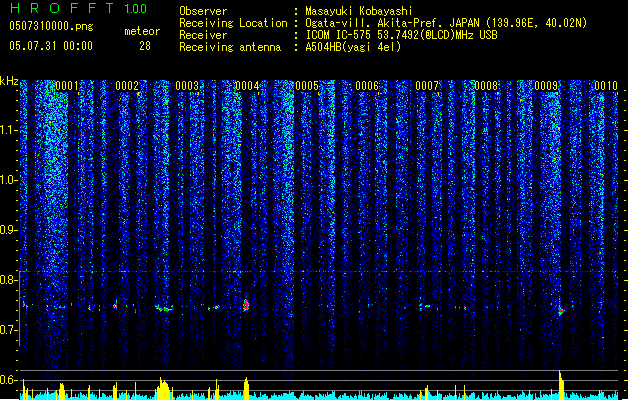Image resolution: width=629 pixels, height=400 pixels.
Task: Click the tallest yellow power peak below 0009
Action: (x=561, y=385)
